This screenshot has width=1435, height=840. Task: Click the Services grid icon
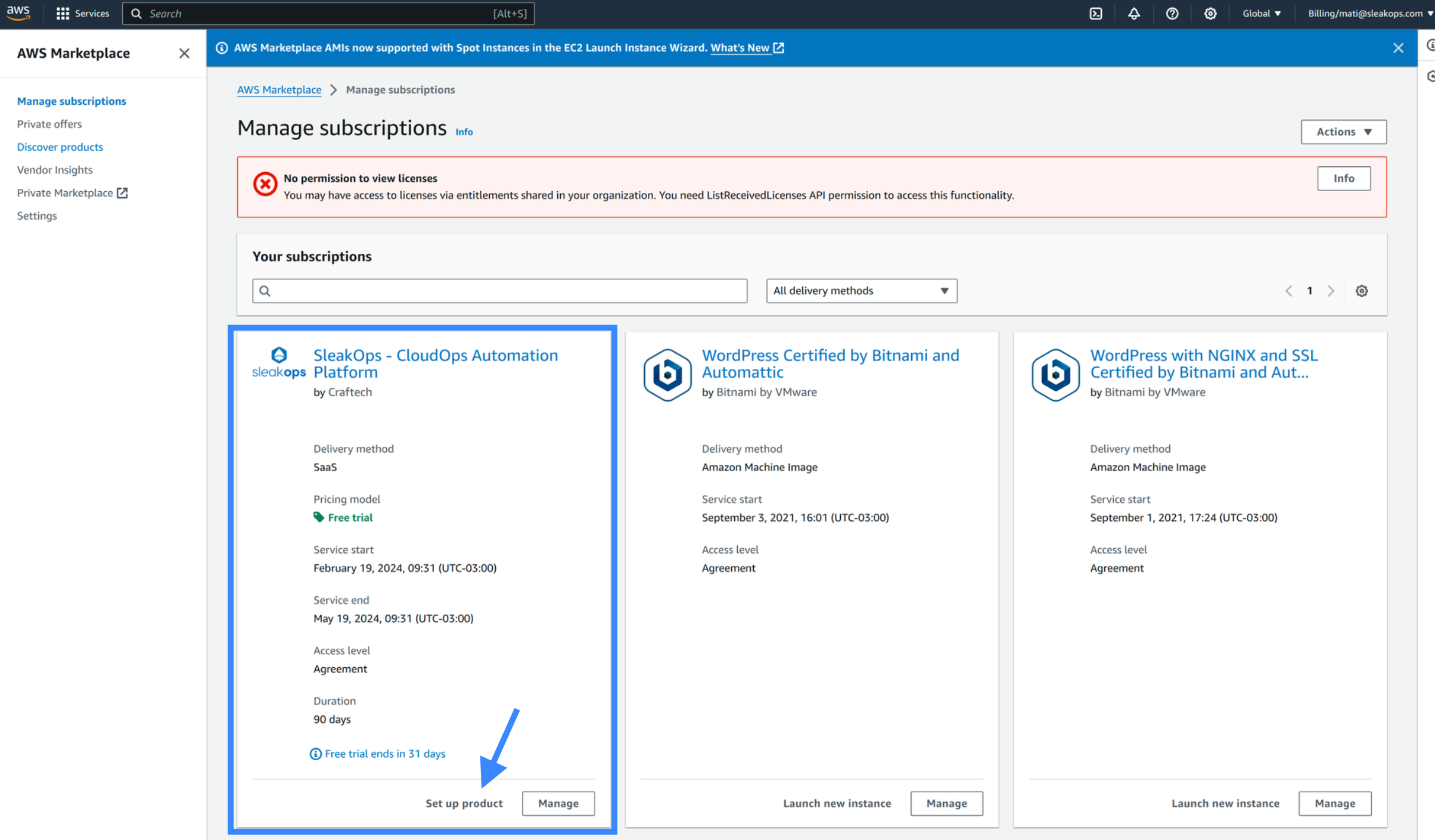pos(63,13)
